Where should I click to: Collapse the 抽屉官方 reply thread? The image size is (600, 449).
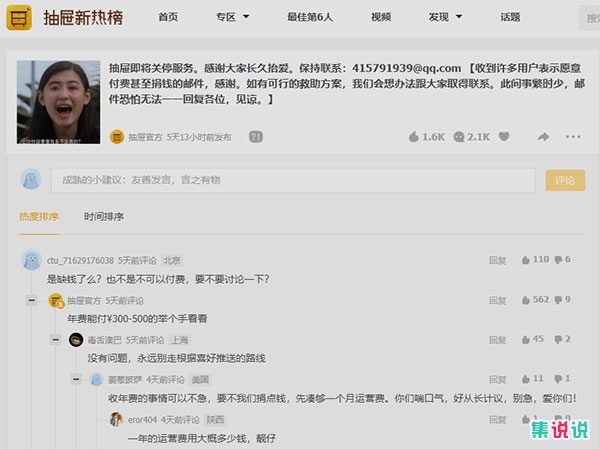coord(32,300)
